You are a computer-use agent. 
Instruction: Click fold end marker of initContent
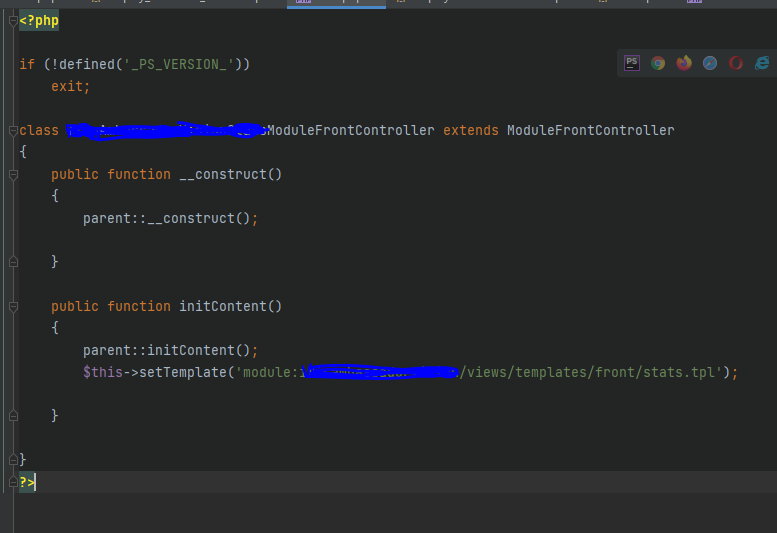point(13,415)
